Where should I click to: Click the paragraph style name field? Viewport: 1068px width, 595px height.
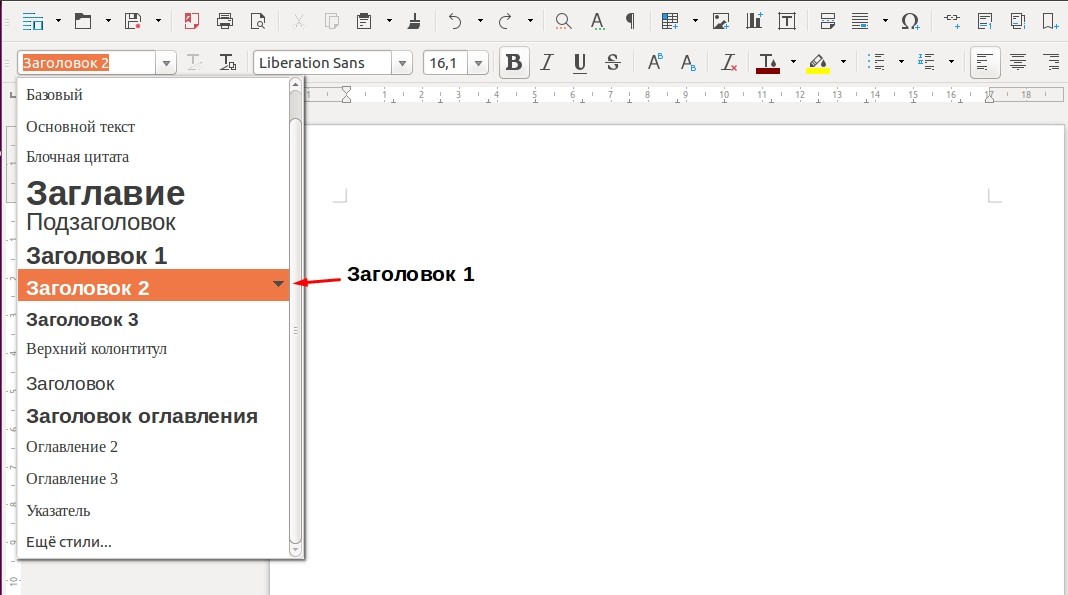click(x=87, y=63)
